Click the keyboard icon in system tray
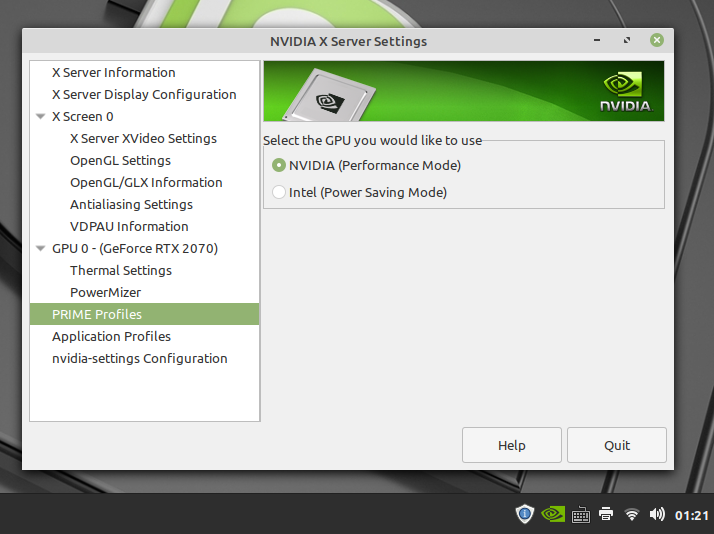 tap(580, 515)
